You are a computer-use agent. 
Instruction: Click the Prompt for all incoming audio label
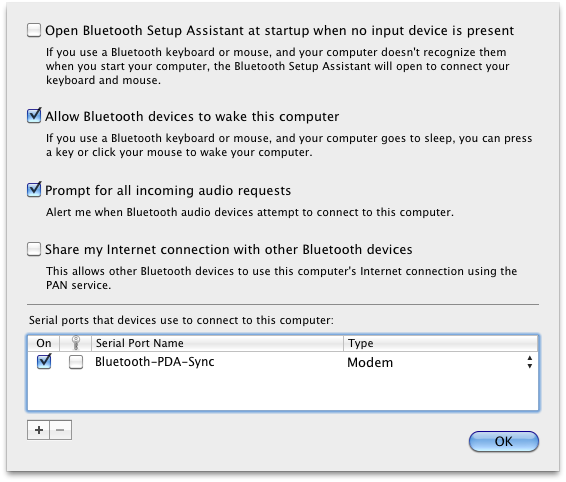click(x=168, y=190)
